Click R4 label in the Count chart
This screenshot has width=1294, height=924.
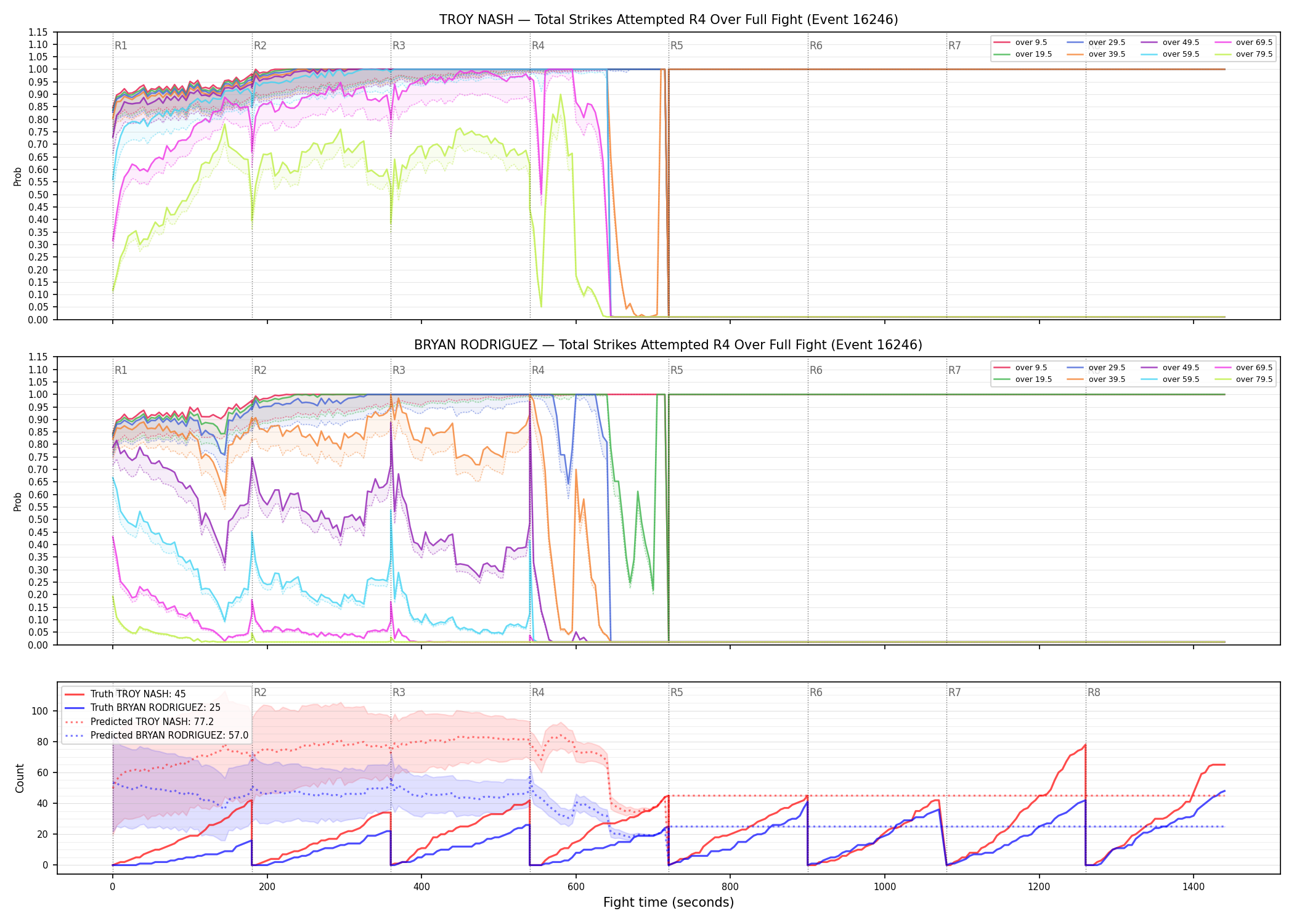click(538, 692)
